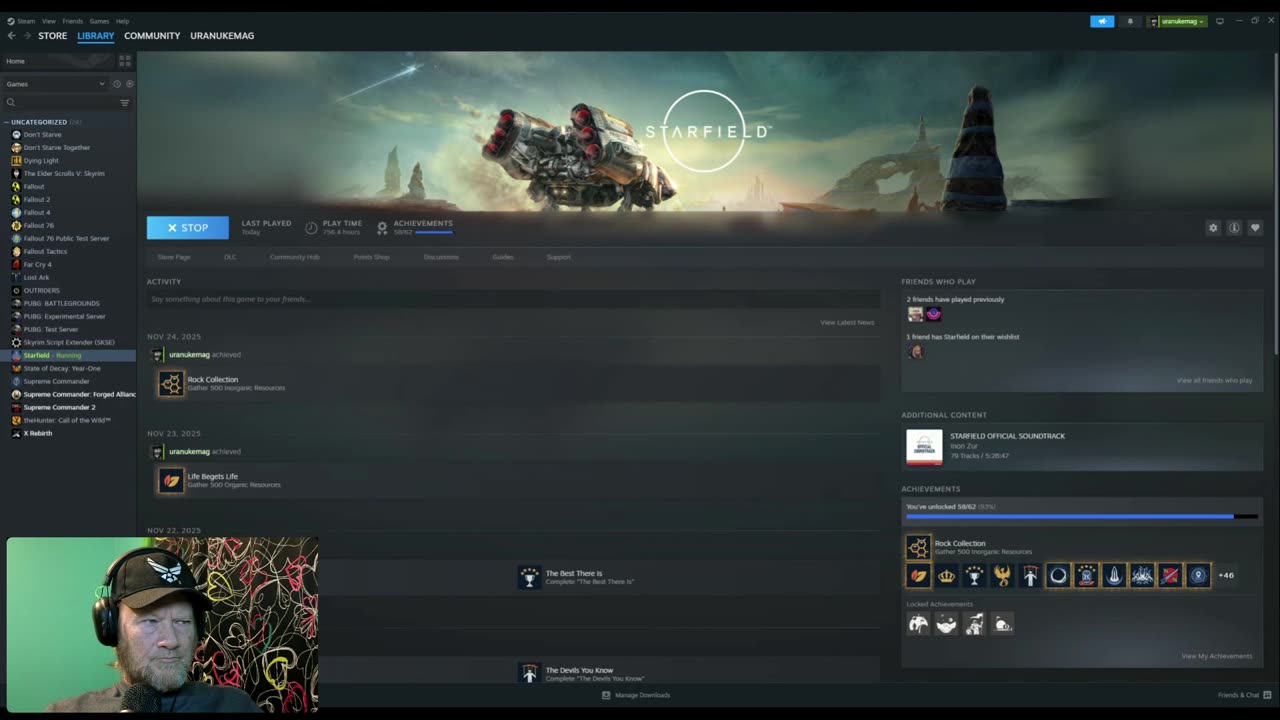The width and height of the screenshot is (1280, 720).
Task: Toggle the Starfield favorite heart icon
Action: 1255,228
